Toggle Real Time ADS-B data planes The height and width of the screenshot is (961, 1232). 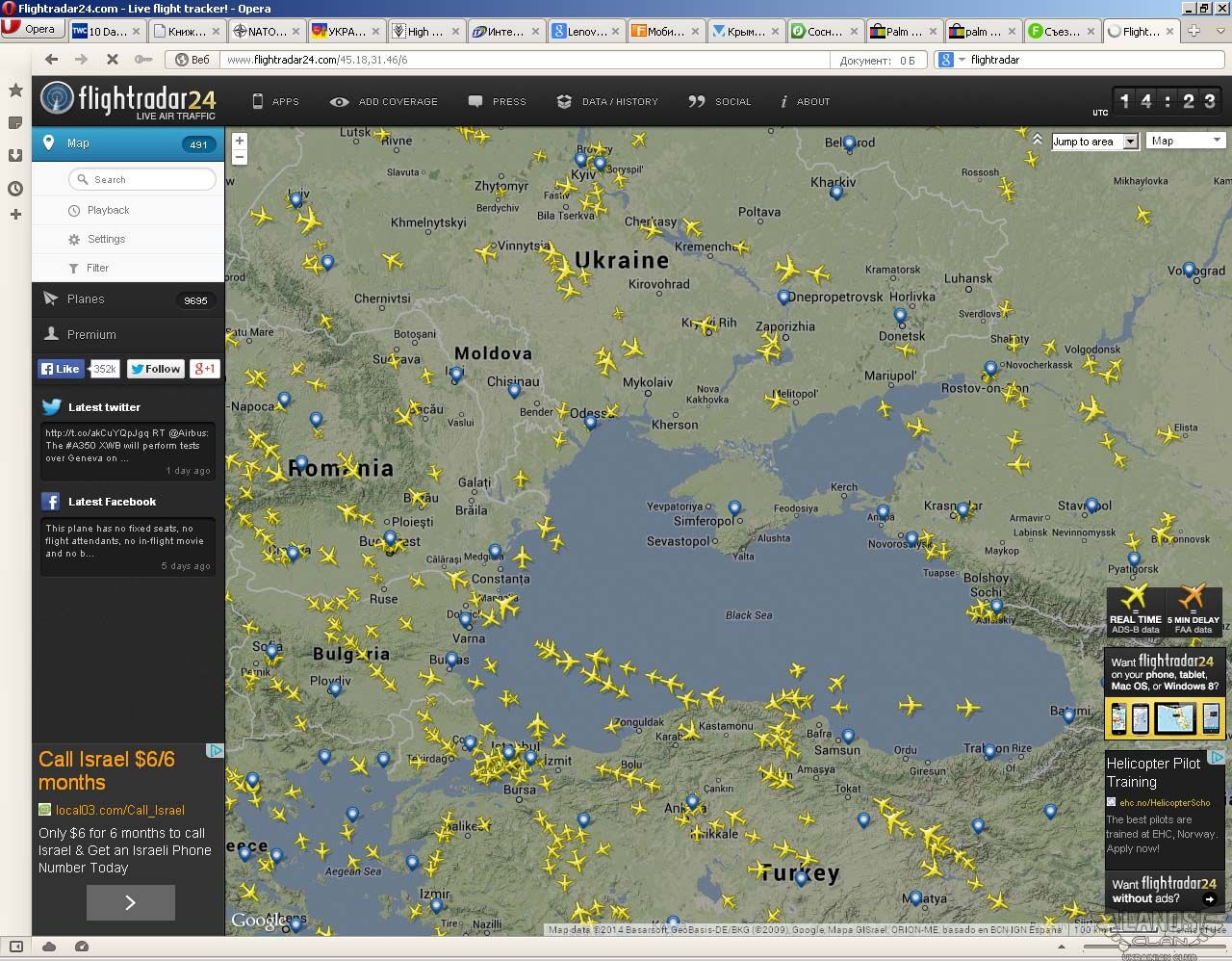coord(1135,610)
